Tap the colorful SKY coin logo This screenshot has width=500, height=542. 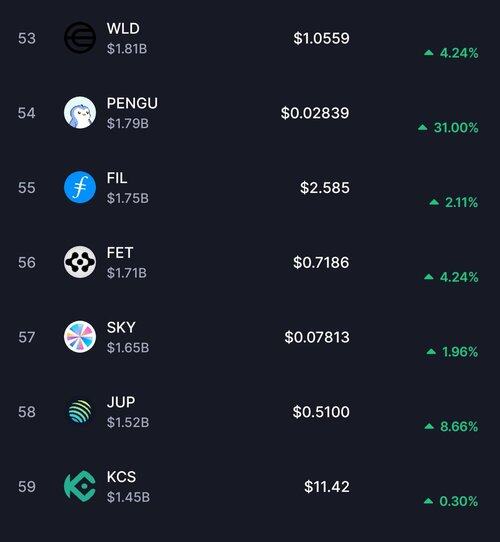80,337
